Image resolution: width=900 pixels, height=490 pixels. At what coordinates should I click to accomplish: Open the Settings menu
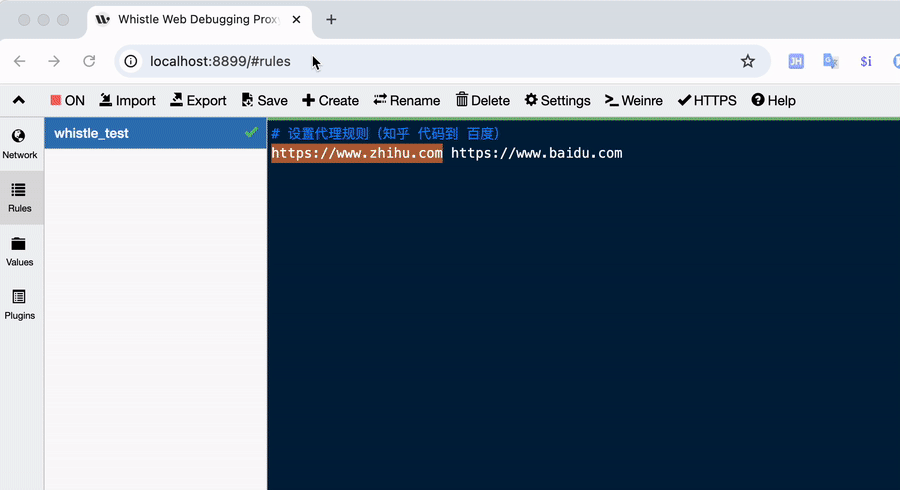[557, 100]
